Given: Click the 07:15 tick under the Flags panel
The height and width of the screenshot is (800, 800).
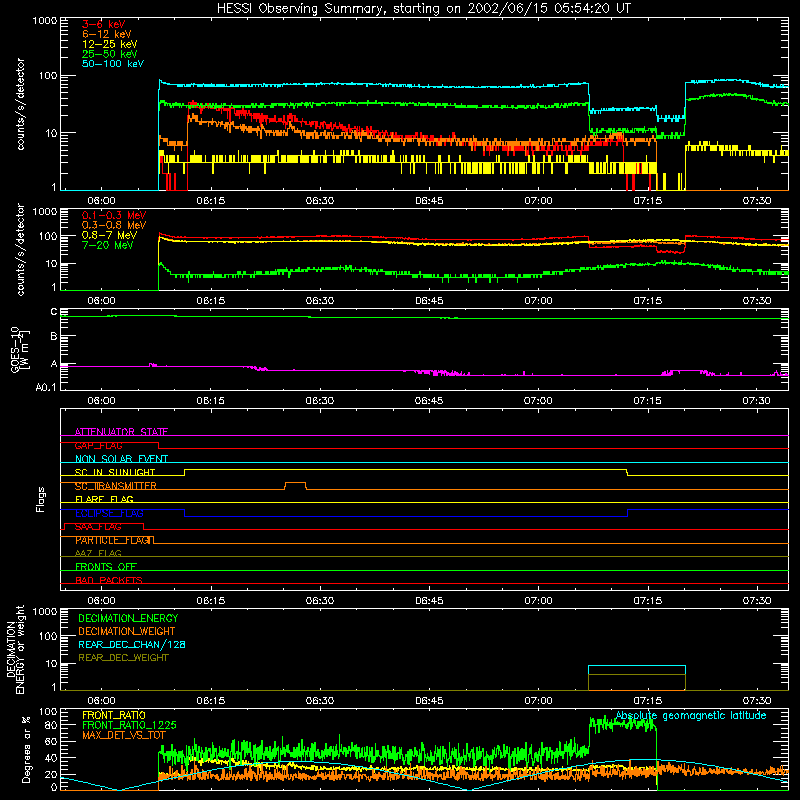Looking at the screenshot, I should click(647, 601).
